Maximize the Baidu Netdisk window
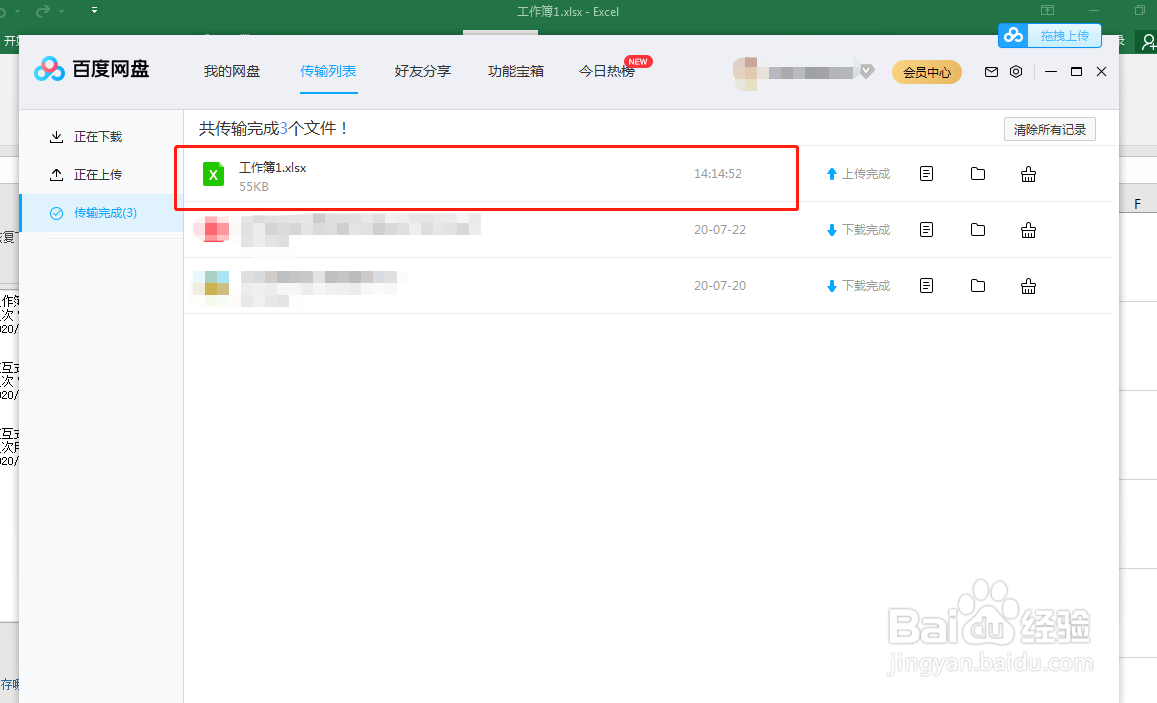 pos(1077,72)
